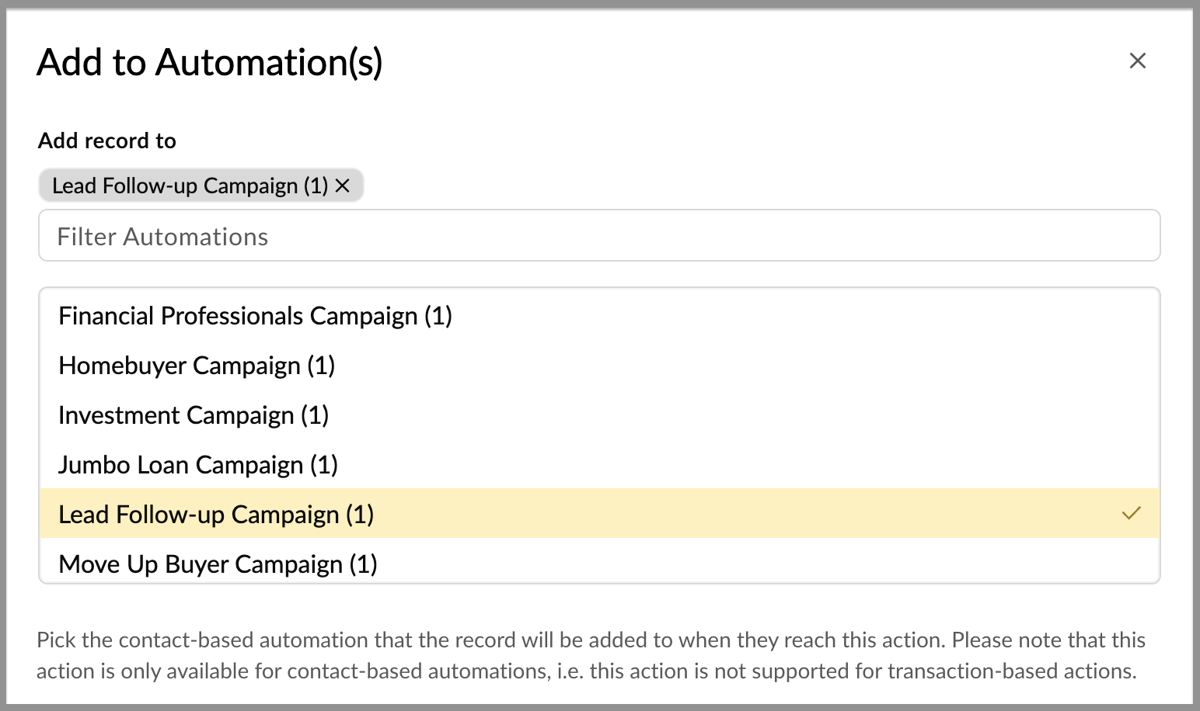
Task: Choose Homebuyer Campaign (1) from list
Action: tap(599, 366)
